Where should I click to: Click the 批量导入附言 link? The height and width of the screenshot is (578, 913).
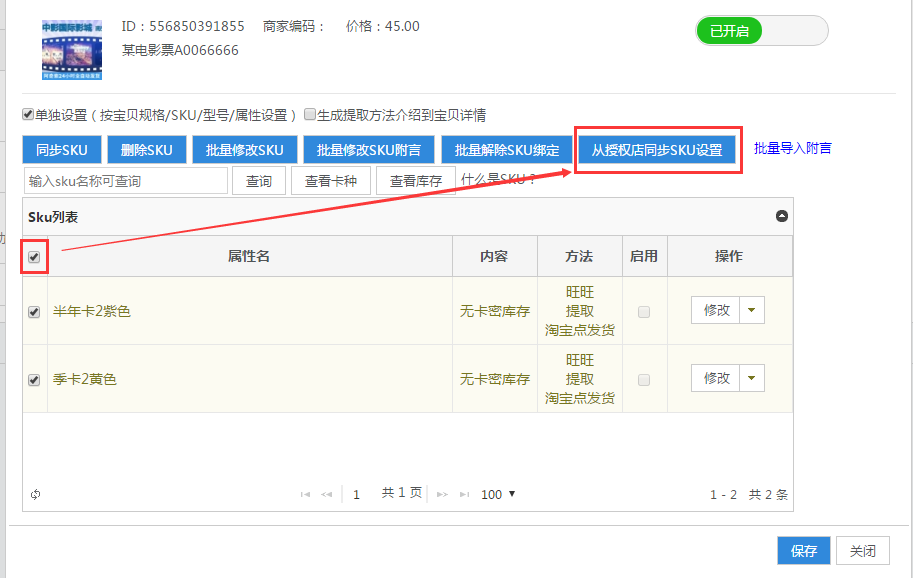coord(792,148)
